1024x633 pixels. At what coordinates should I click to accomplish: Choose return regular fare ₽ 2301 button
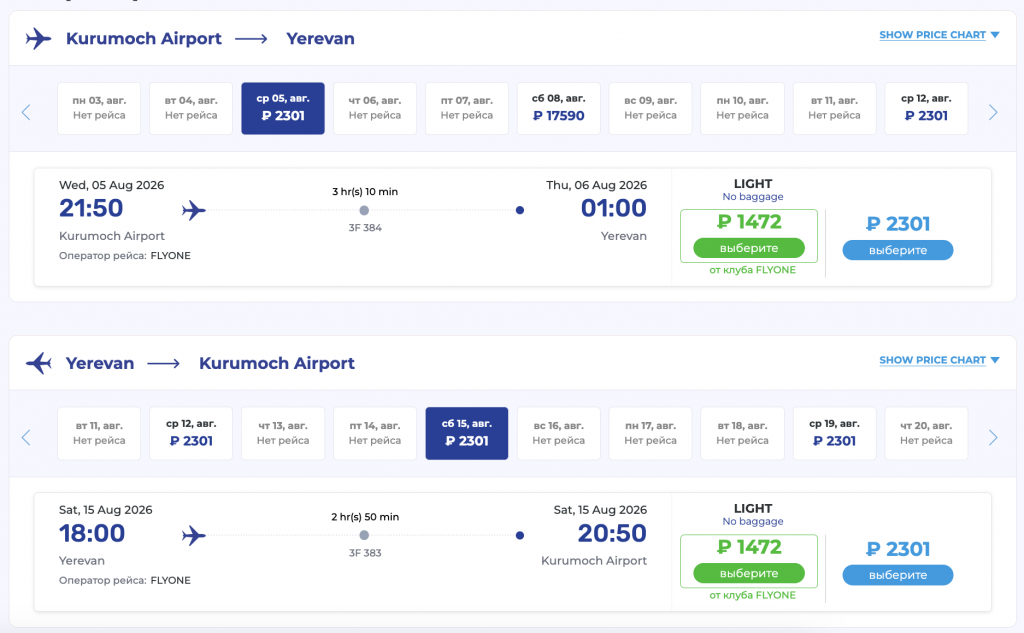897,575
